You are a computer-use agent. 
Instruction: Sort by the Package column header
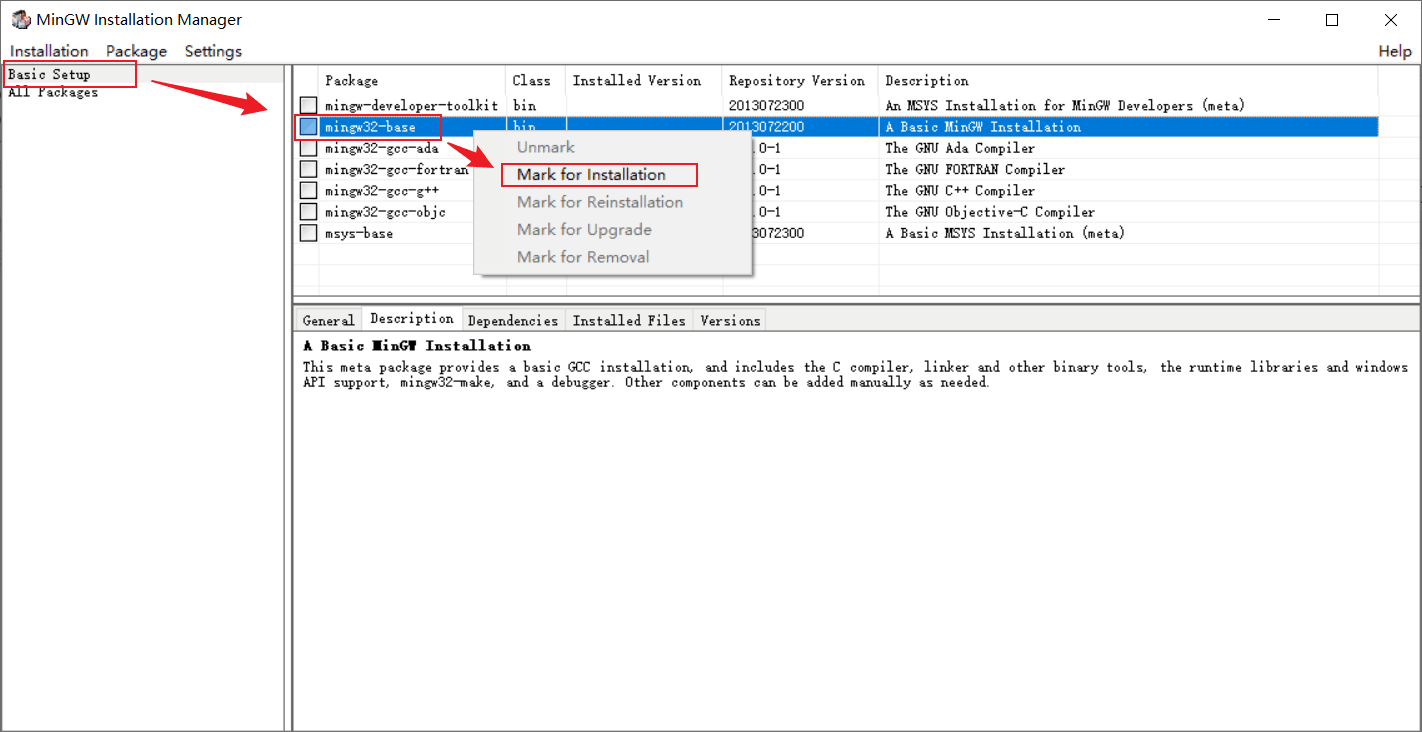[412, 80]
